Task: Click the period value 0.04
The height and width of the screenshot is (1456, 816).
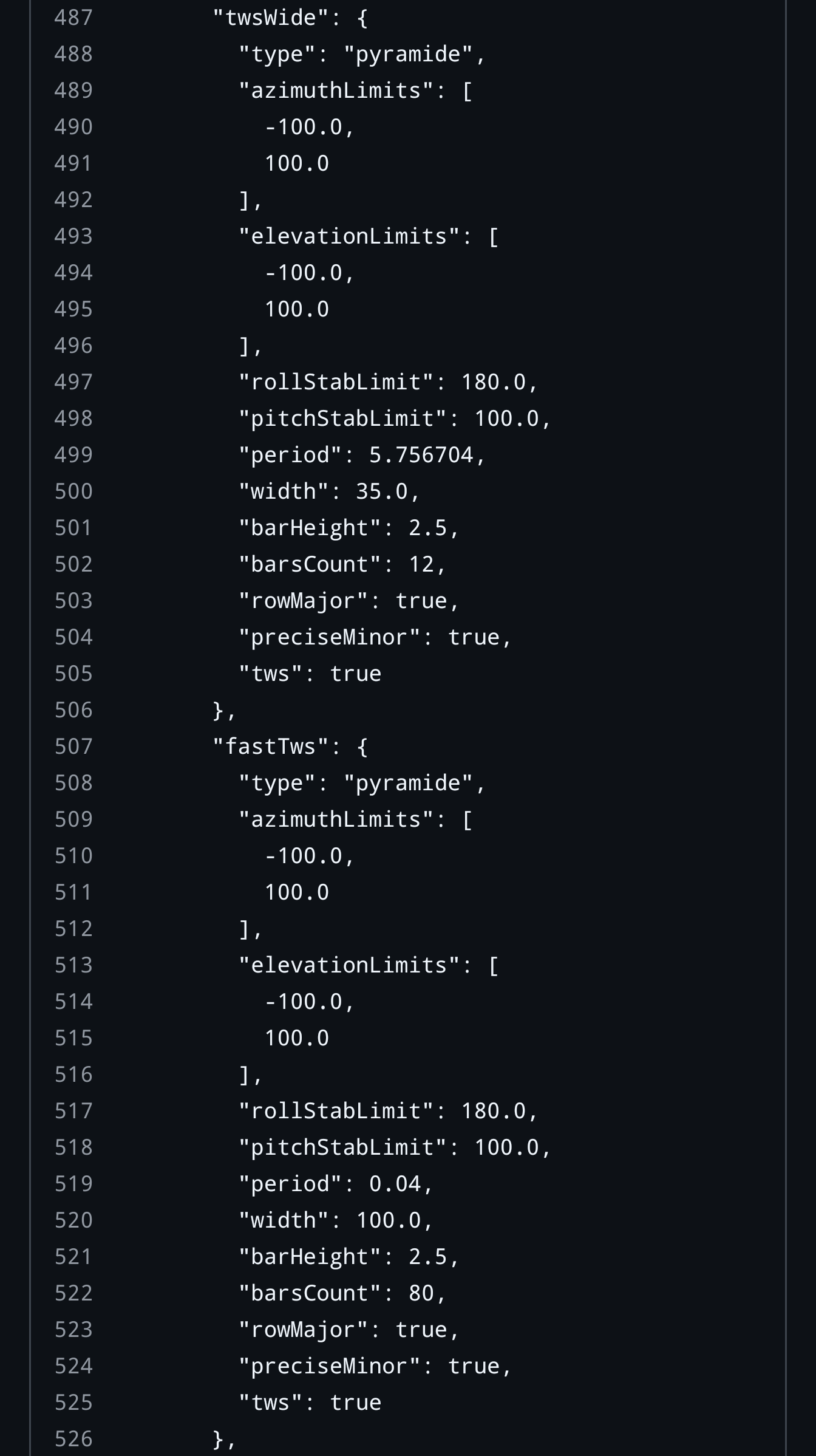Action: 395,1184
